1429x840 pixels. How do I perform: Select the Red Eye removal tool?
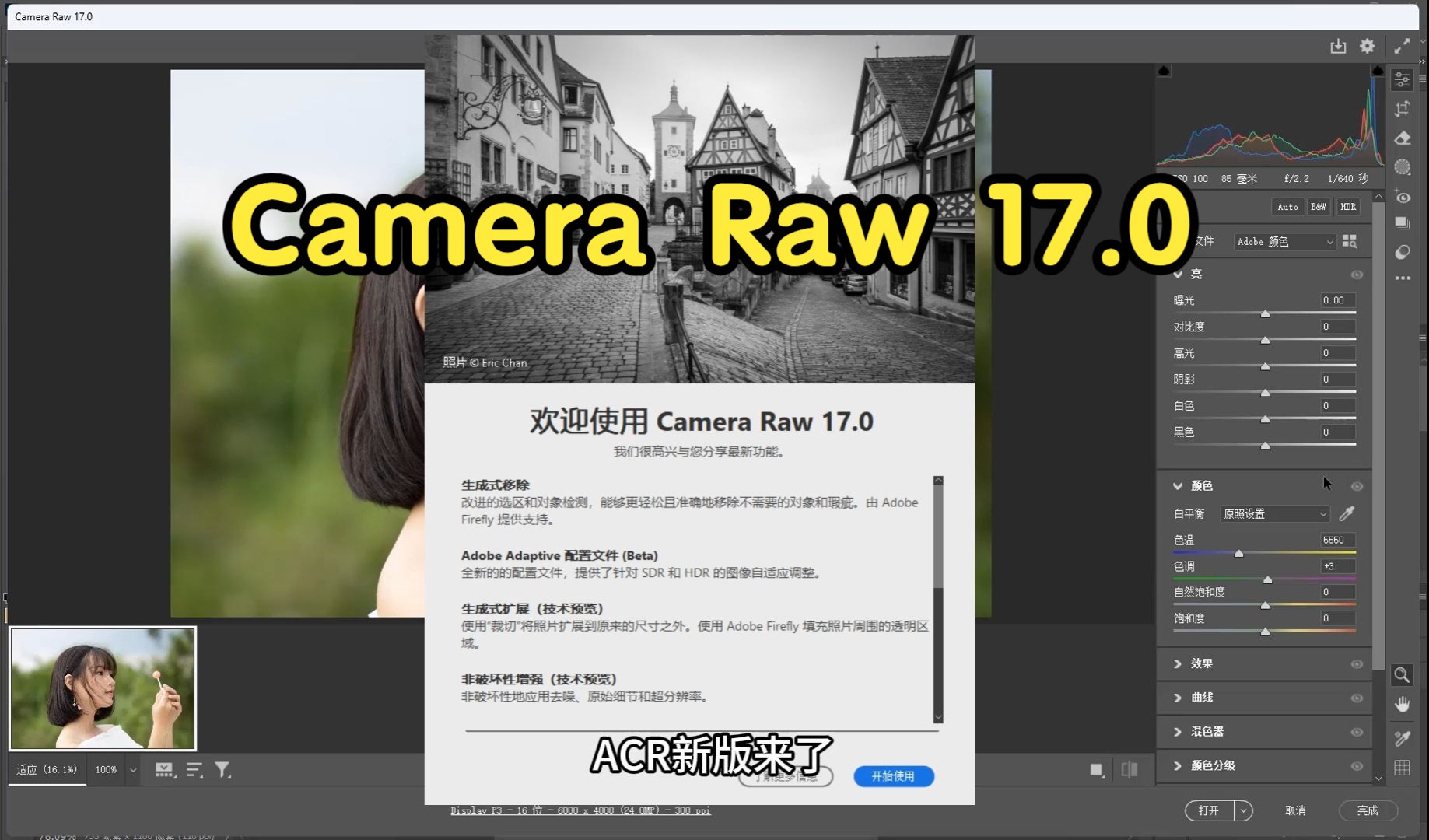[x=1403, y=197]
